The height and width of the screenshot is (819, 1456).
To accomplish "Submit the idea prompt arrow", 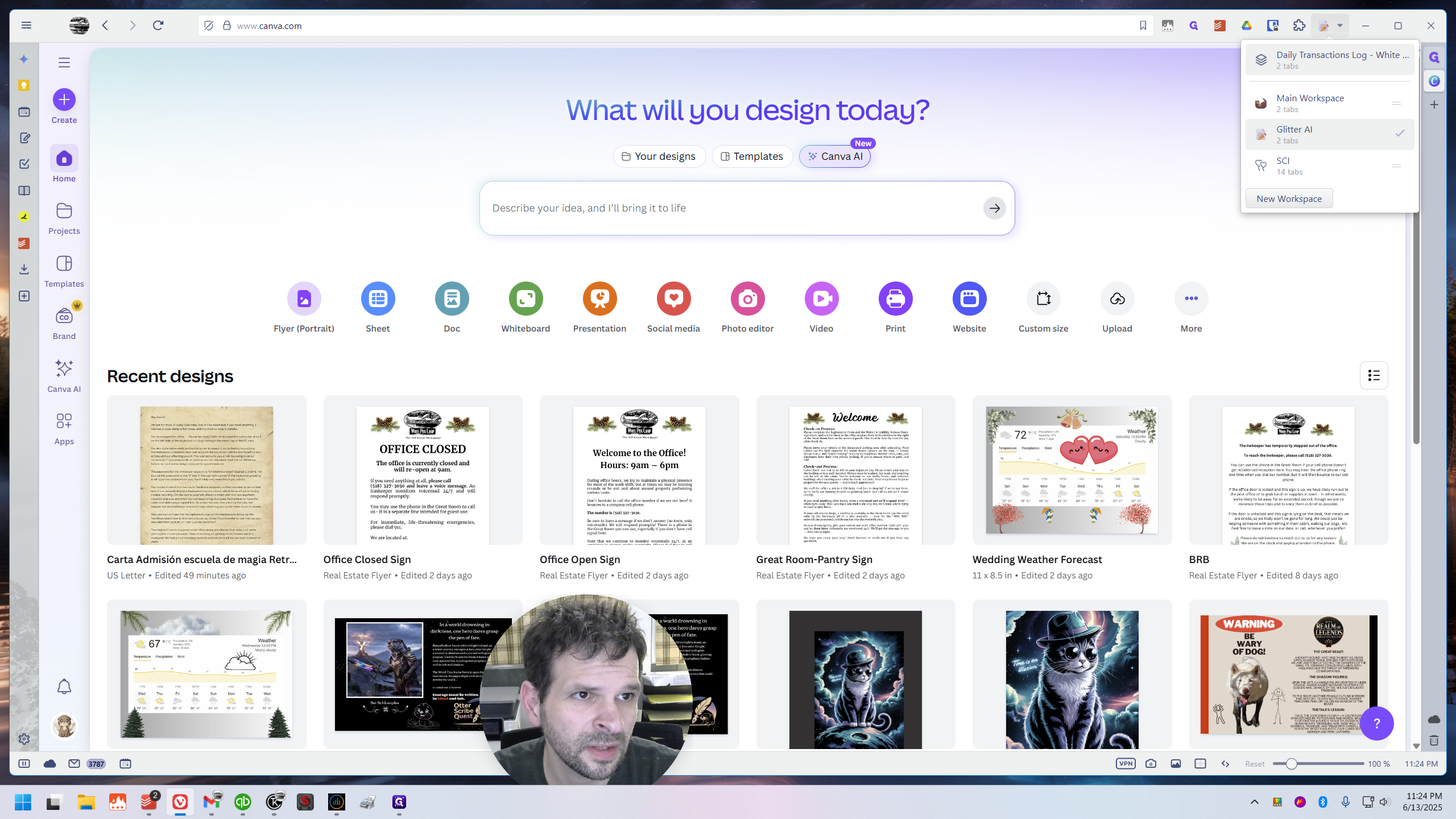I will (x=994, y=208).
